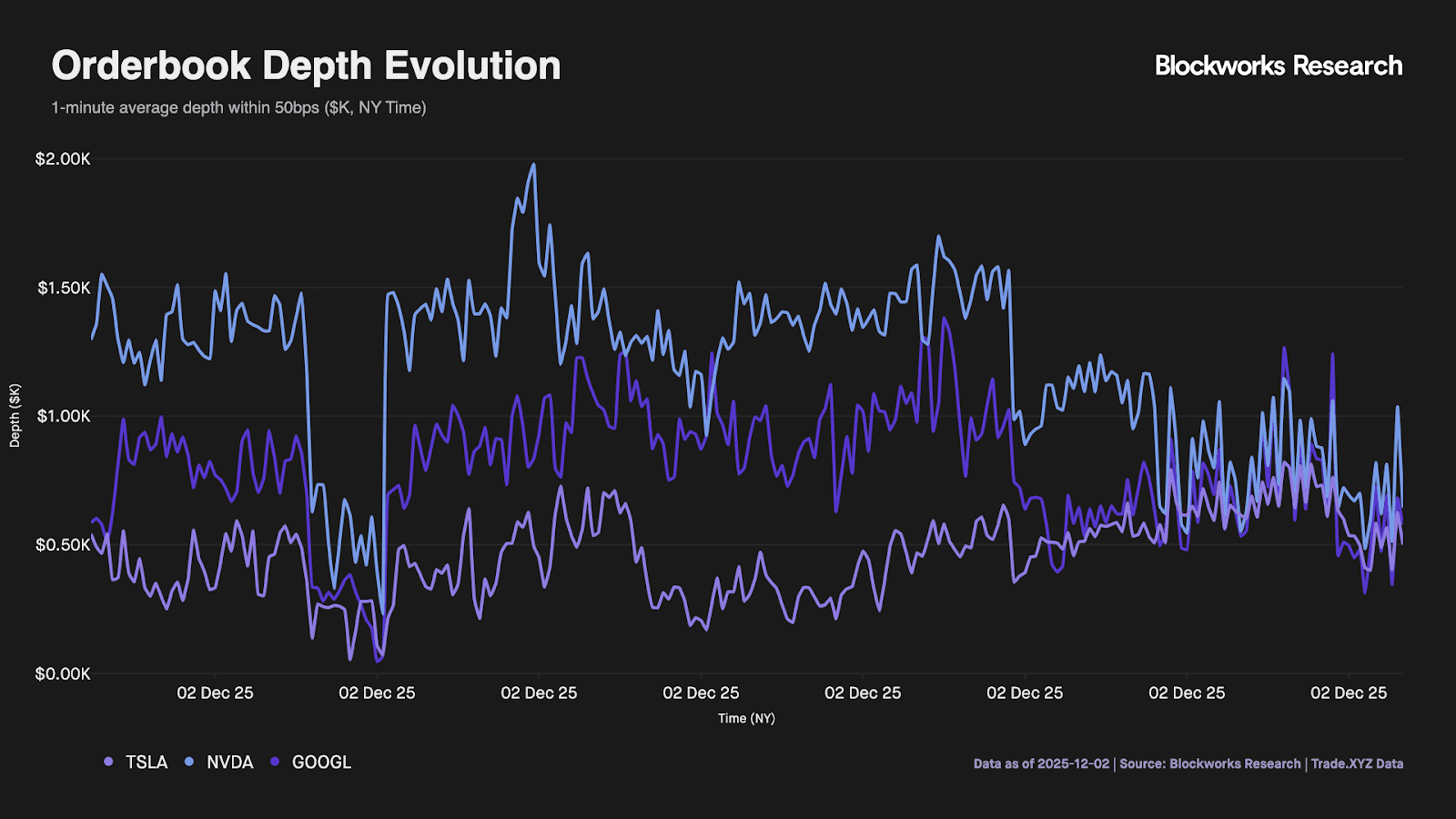Click the NVDA legend color dot

(x=190, y=762)
